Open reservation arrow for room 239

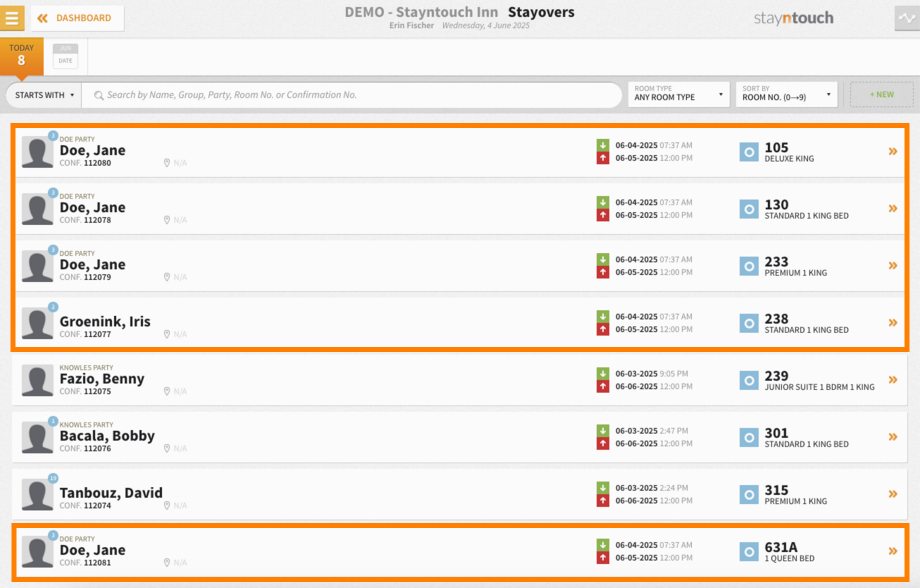tap(892, 380)
